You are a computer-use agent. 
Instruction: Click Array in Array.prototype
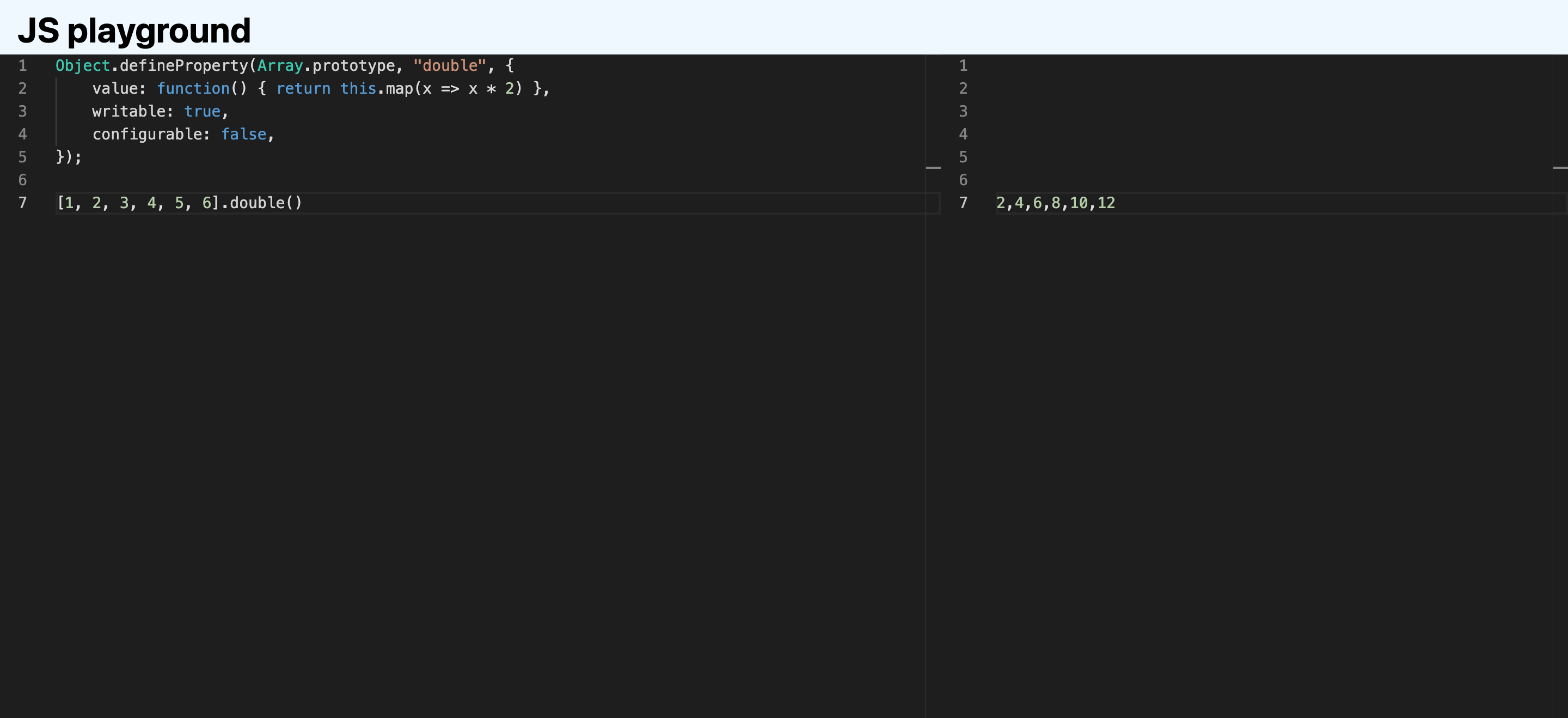click(280, 66)
